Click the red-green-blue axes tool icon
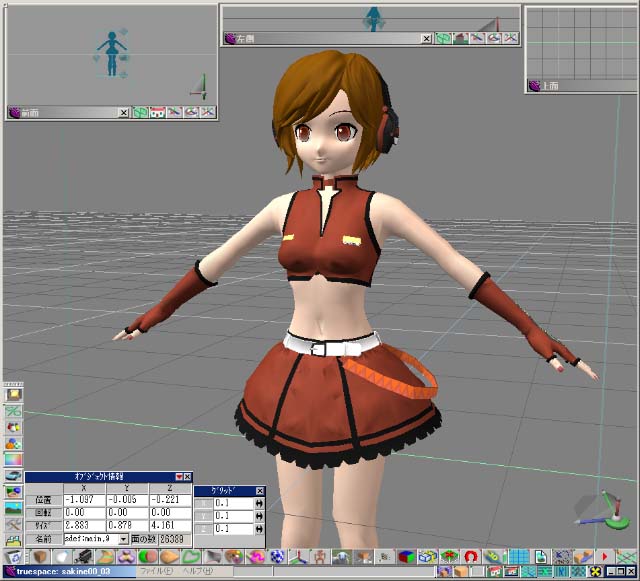This screenshot has height=581, width=640. tap(299, 557)
